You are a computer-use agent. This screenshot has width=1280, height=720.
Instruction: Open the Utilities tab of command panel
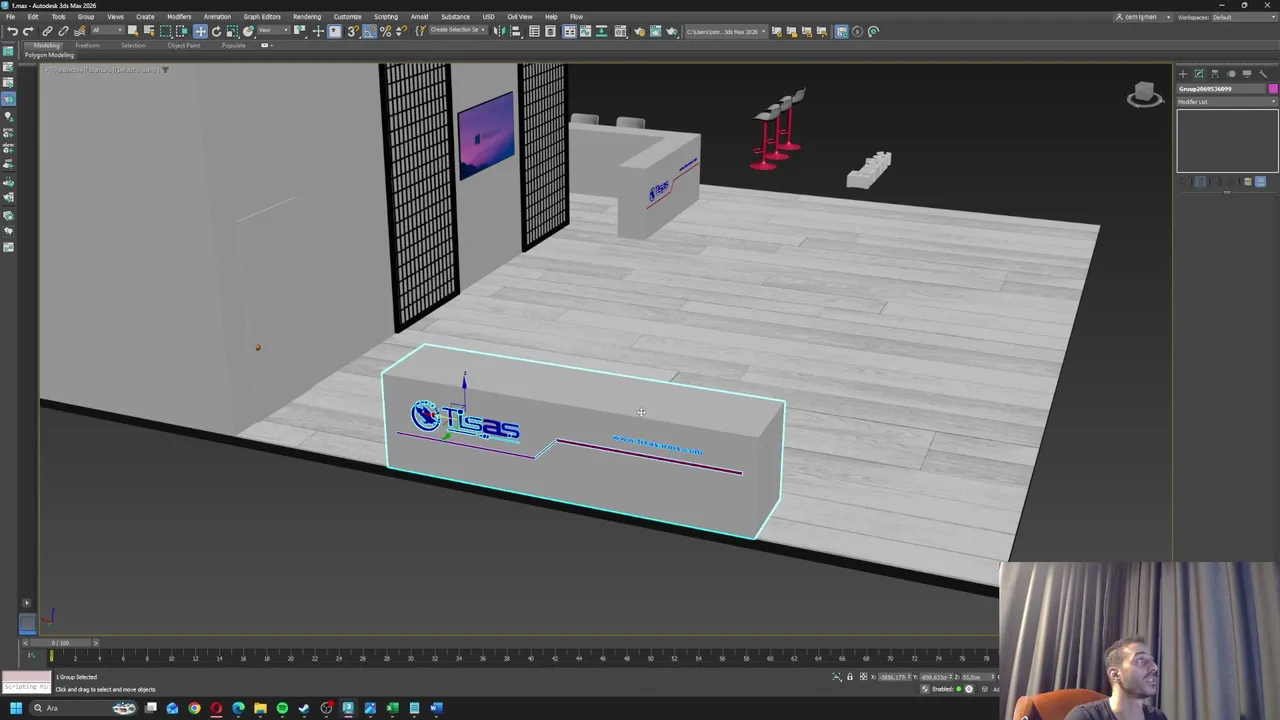pos(1263,73)
